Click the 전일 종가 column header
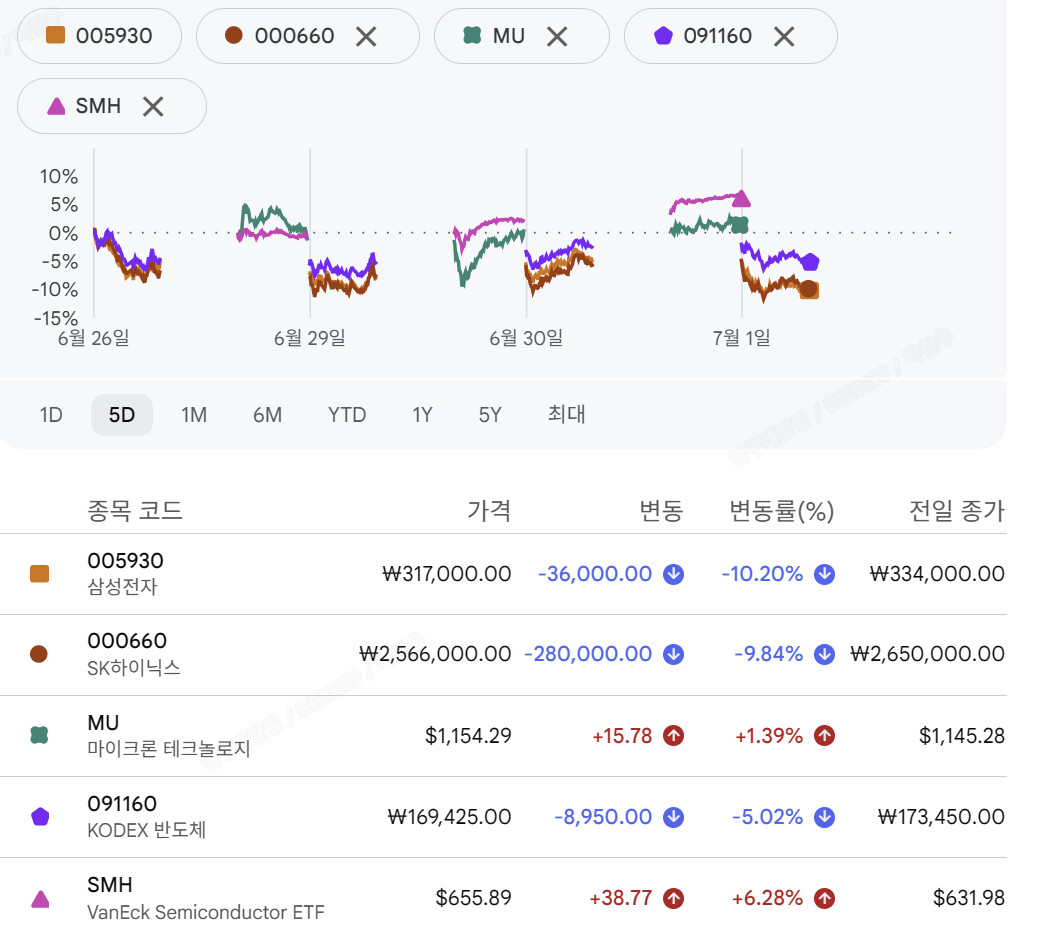 click(956, 511)
